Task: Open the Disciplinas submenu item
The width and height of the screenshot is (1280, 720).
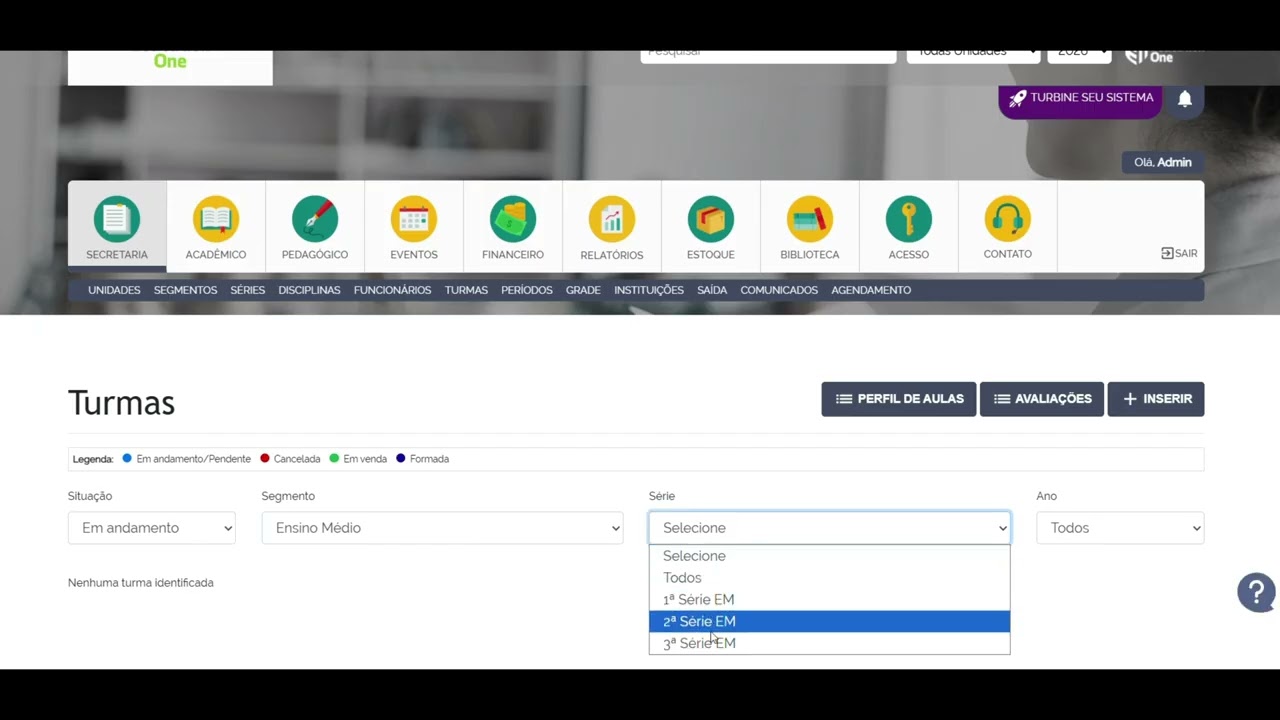Action: coord(309,290)
